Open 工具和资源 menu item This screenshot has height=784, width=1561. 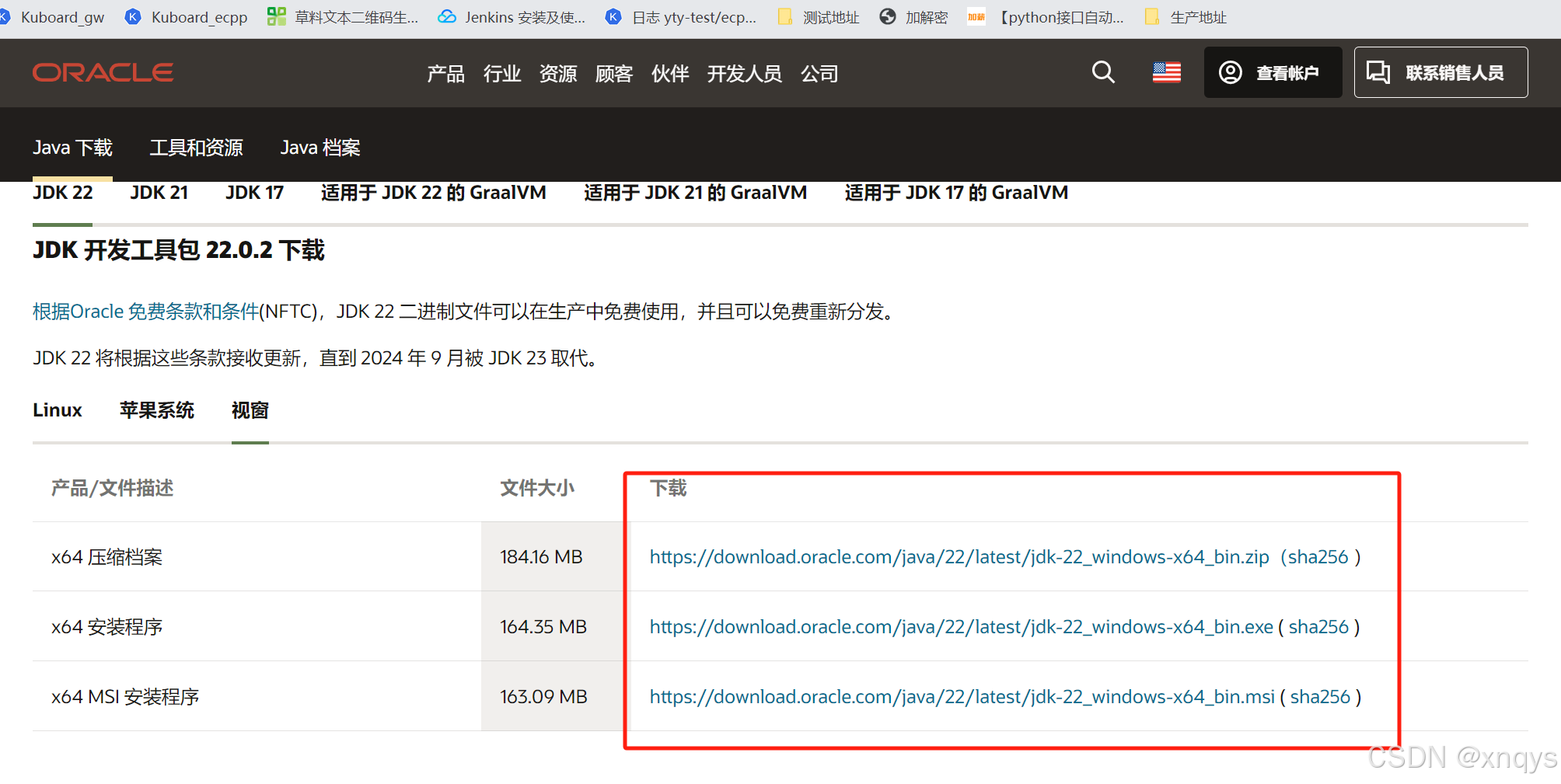click(196, 148)
